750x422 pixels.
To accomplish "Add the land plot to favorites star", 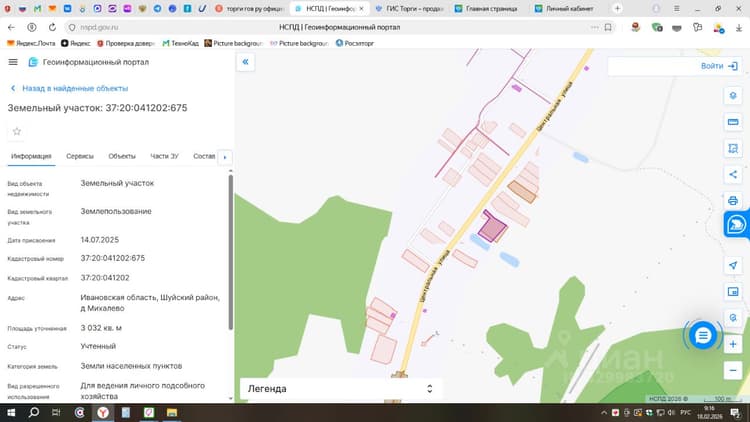I will 17,131.
